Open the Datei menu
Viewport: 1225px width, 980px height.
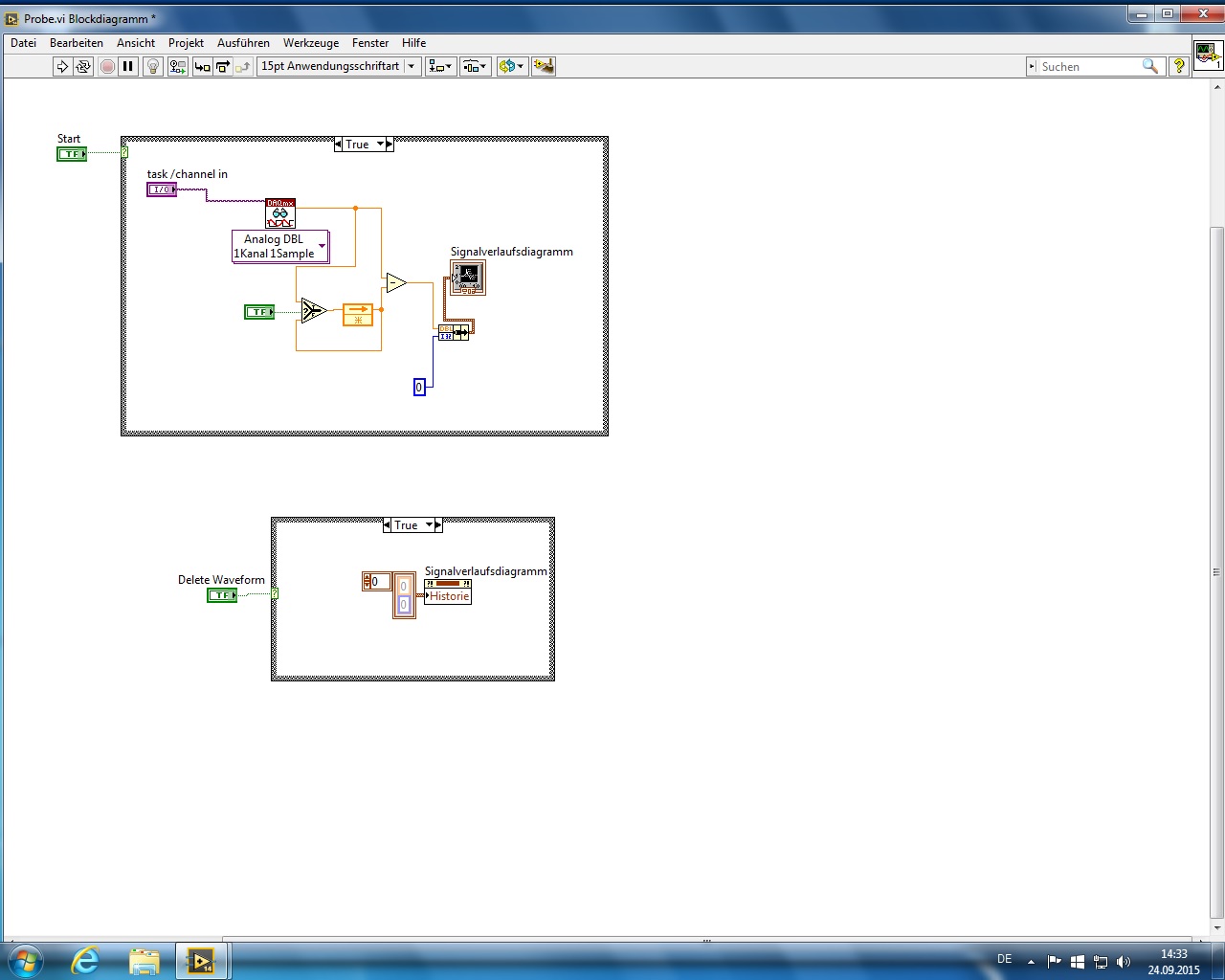(x=23, y=43)
